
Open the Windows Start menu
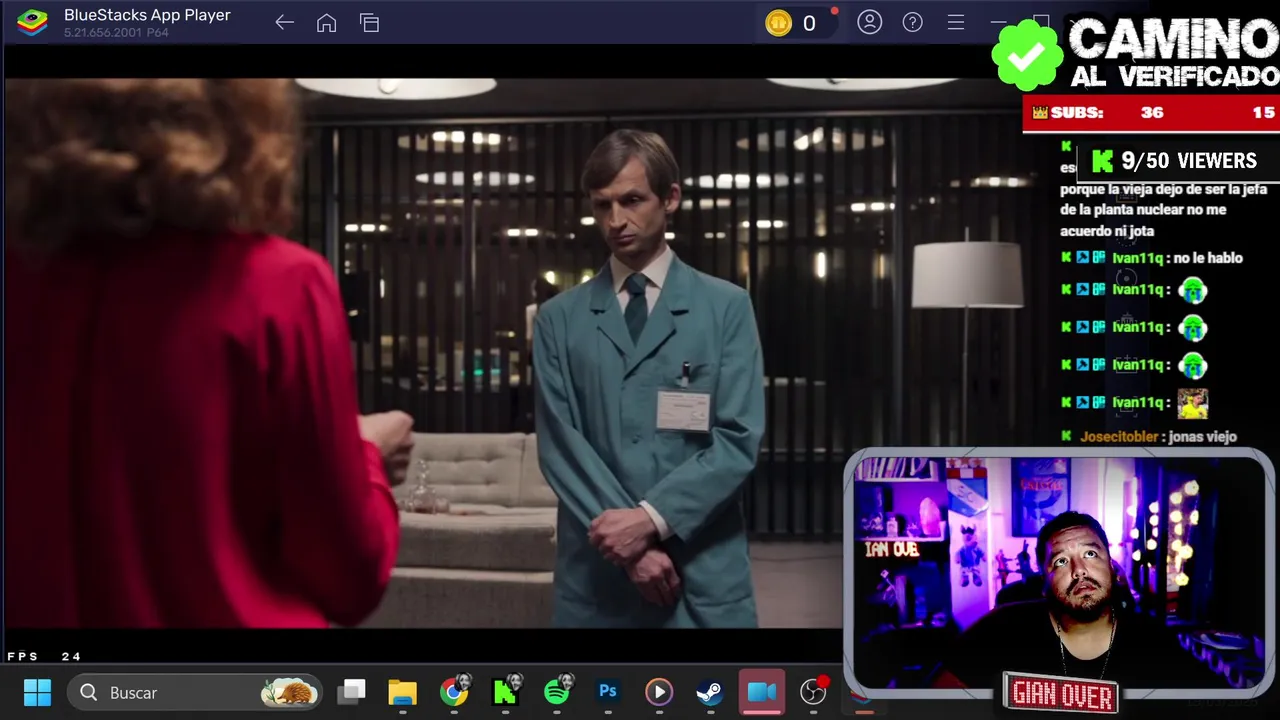(37, 692)
